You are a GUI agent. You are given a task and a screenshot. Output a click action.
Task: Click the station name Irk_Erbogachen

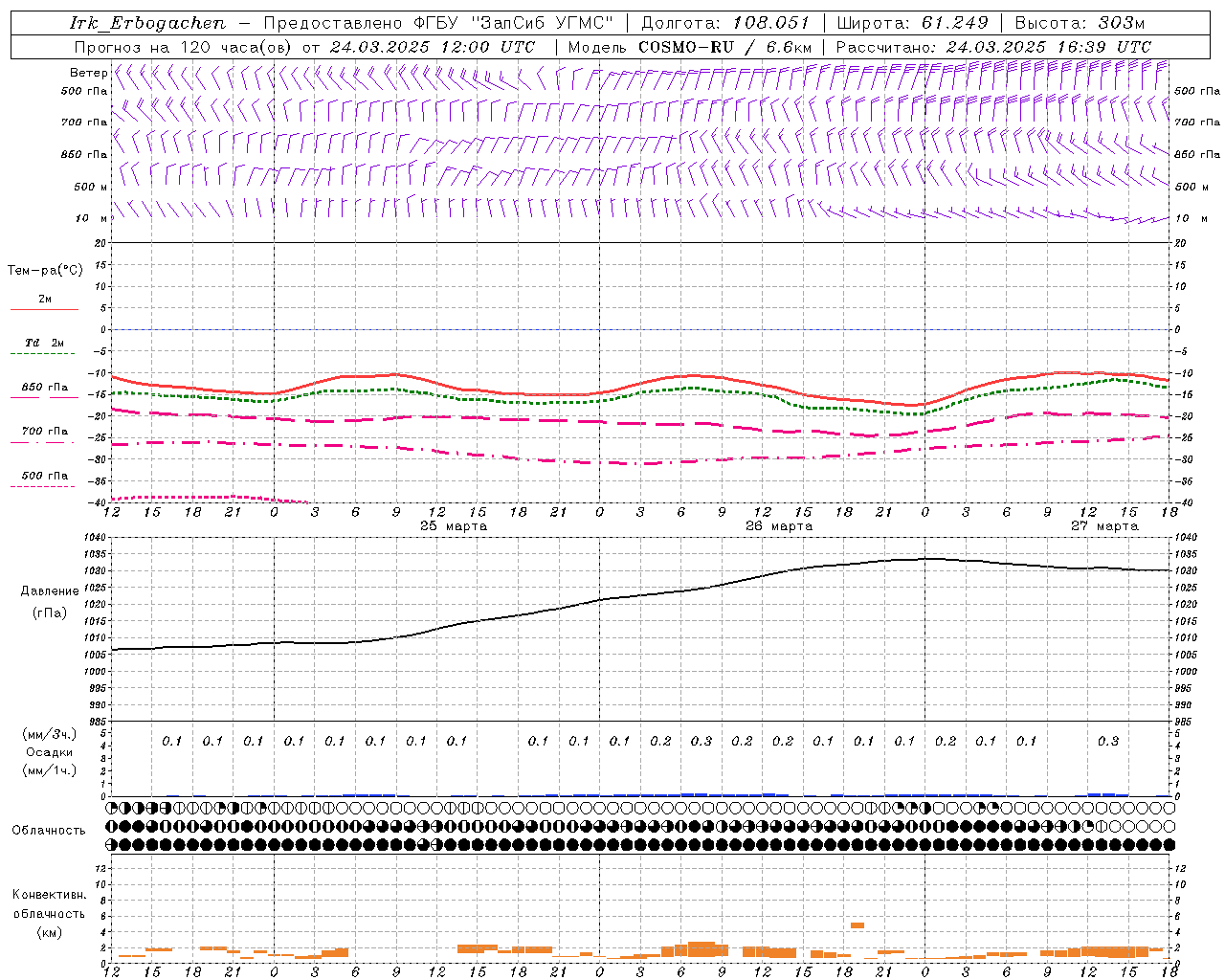[147, 23]
